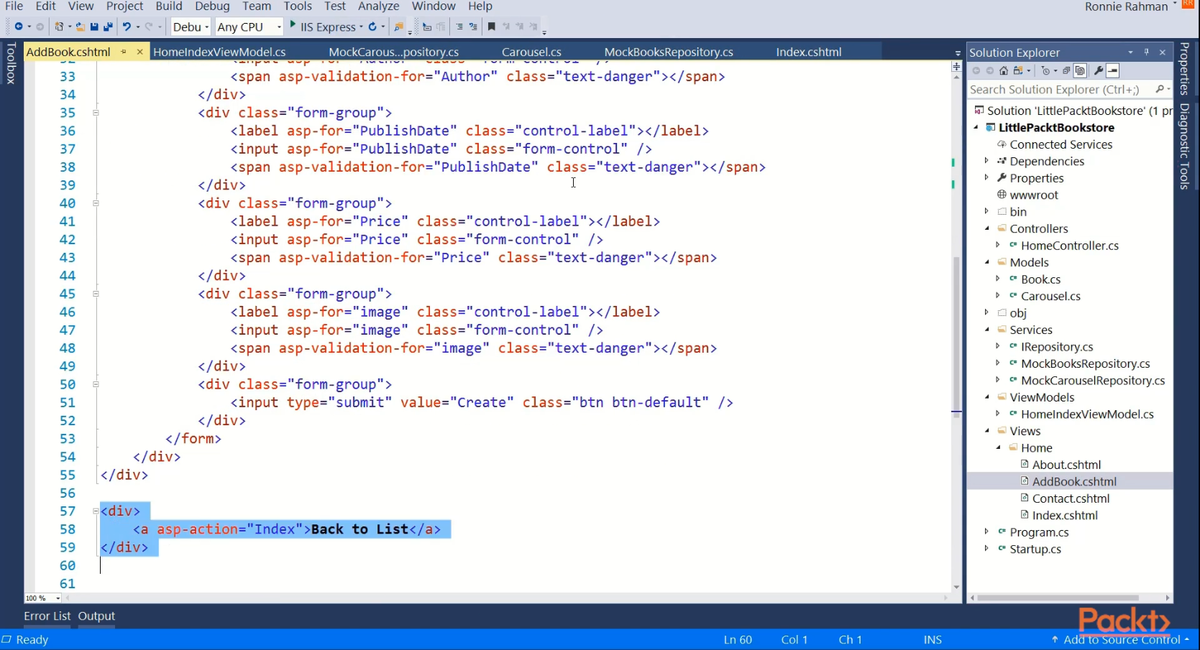
Task: Open the Analyze menu
Action: pos(379,6)
